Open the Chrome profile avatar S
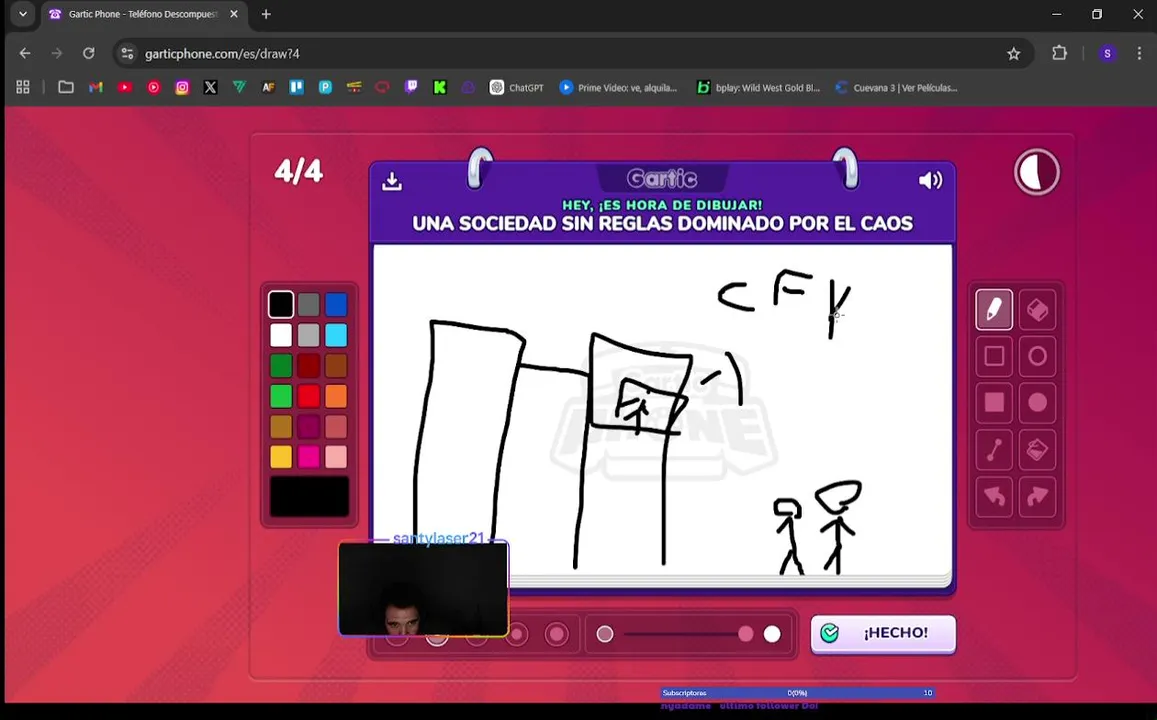Image resolution: width=1157 pixels, height=720 pixels. [1107, 54]
